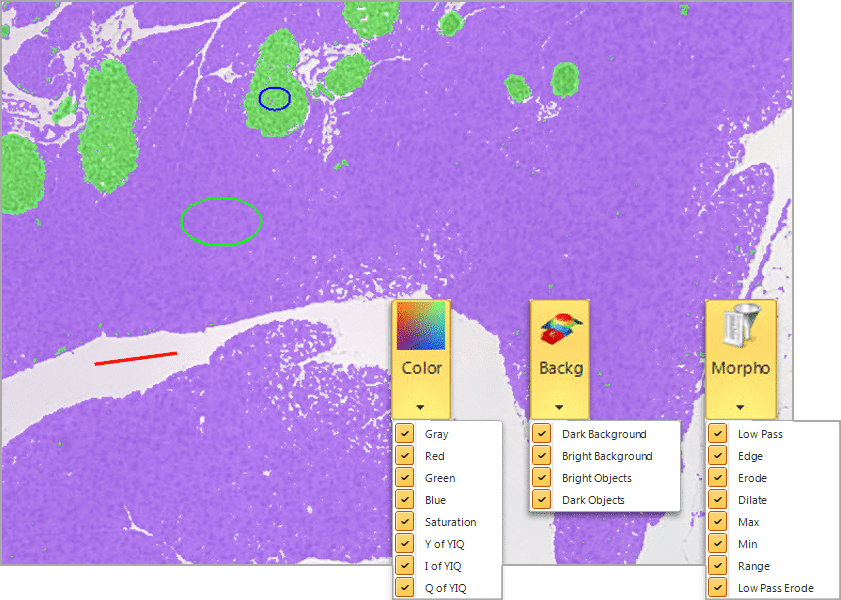Uncheck the Edge checkbox

(x=718, y=456)
